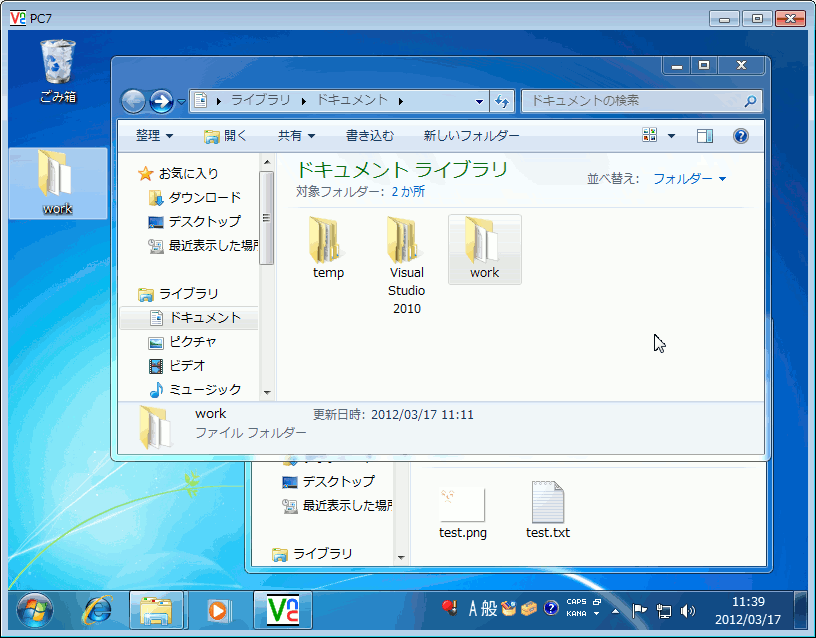Refresh the current folder view
This screenshot has height=638, width=816.
[x=502, y=101]
